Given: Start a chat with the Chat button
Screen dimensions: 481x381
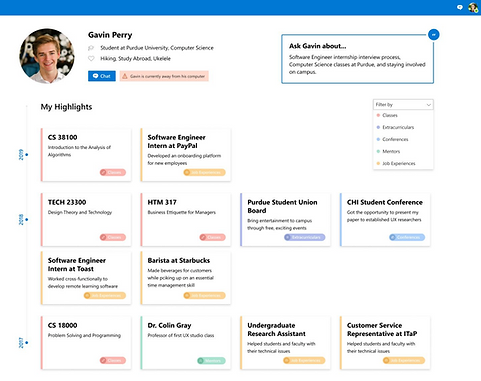Looking at the screenshot, I should point(102,76).
